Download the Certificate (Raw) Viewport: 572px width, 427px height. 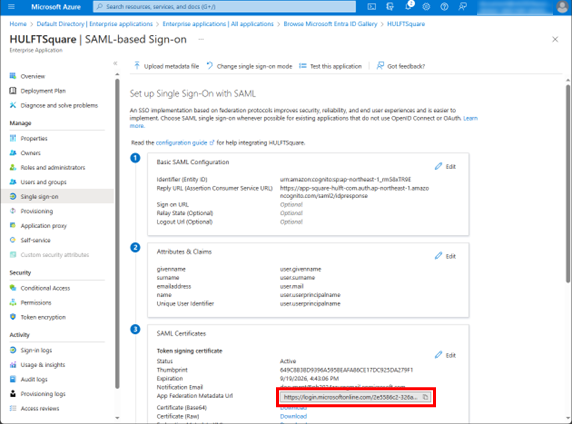click(x=293, y=416)
